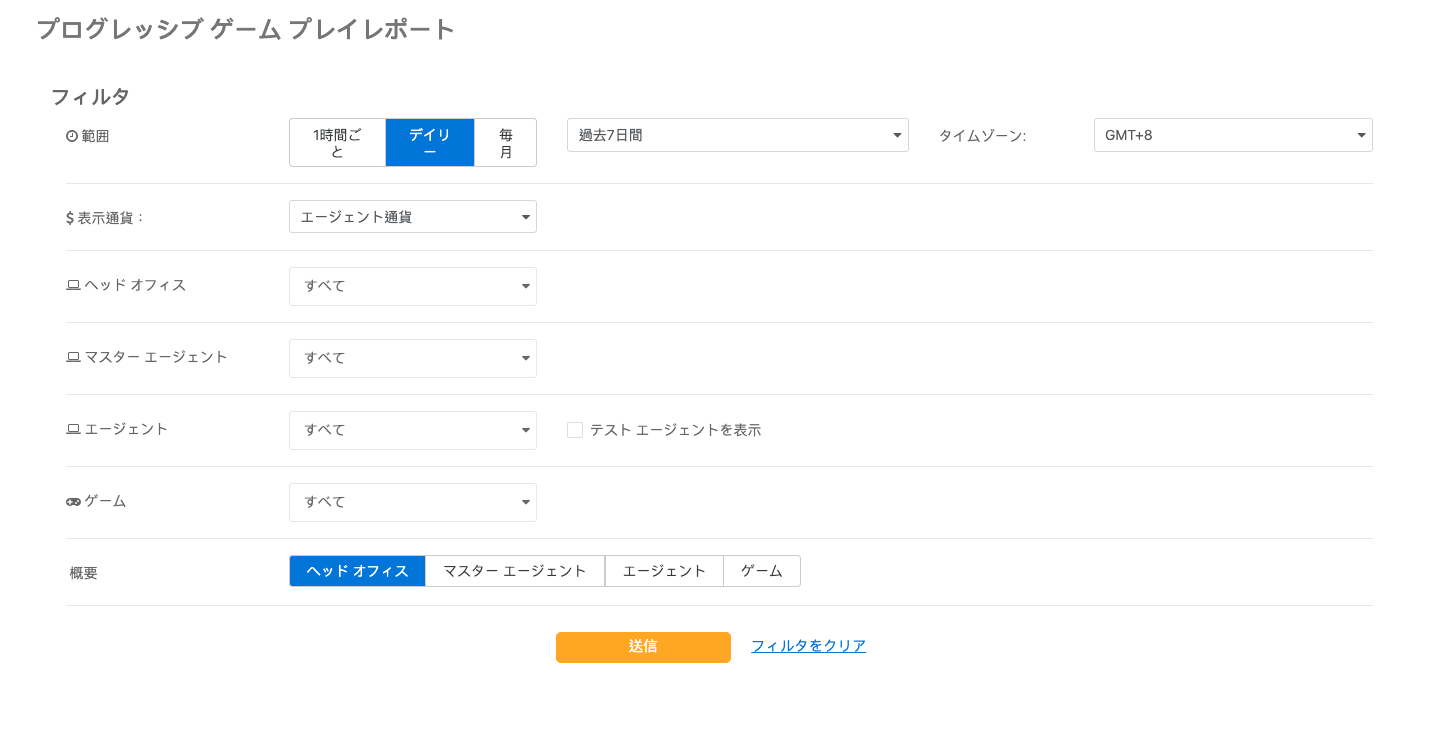Enable the テスト エージェントを表示 checkbox
Screen dimensions: 1435x754
pos(575,429)
